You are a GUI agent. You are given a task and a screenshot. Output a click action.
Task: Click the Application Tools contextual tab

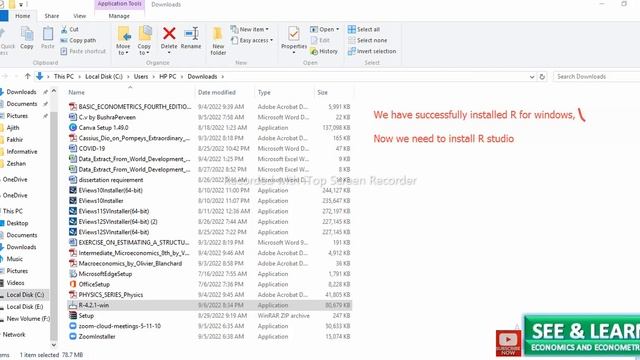click(120, 4)
